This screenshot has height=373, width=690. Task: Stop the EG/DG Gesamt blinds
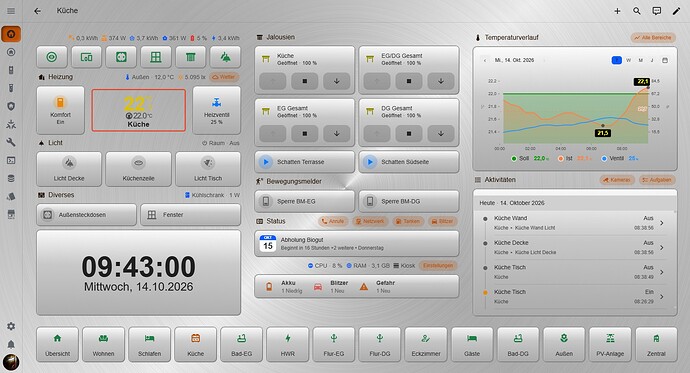[x=409, y=81]
